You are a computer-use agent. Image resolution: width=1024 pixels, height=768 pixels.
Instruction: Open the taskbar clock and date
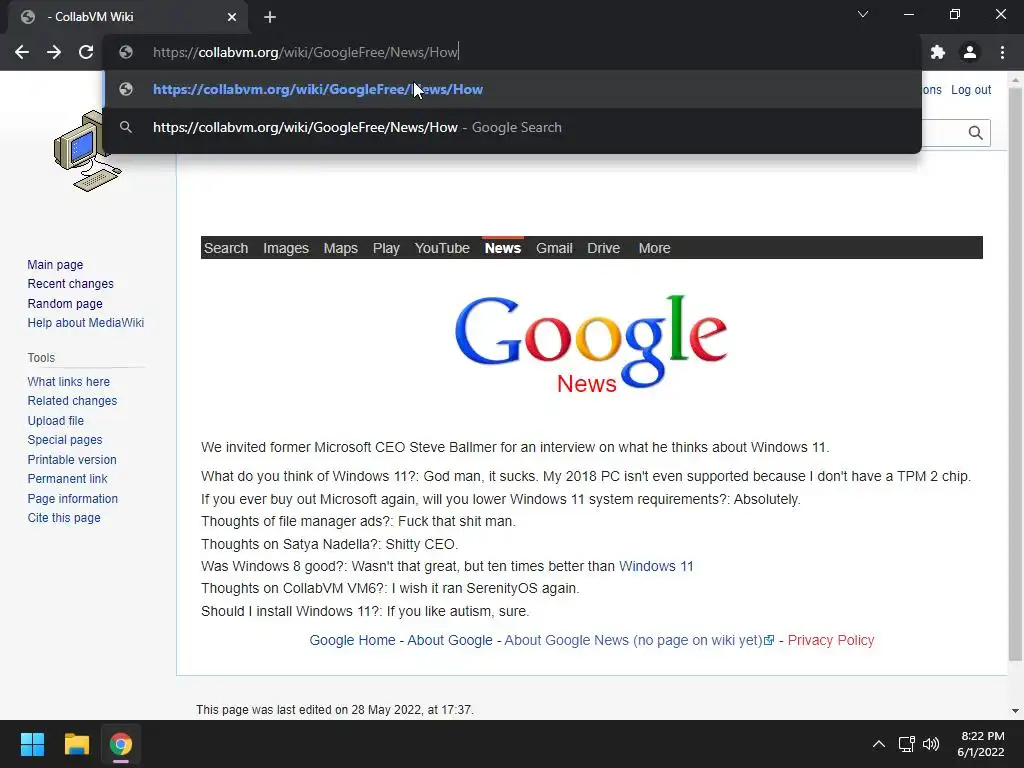[982, 744]
